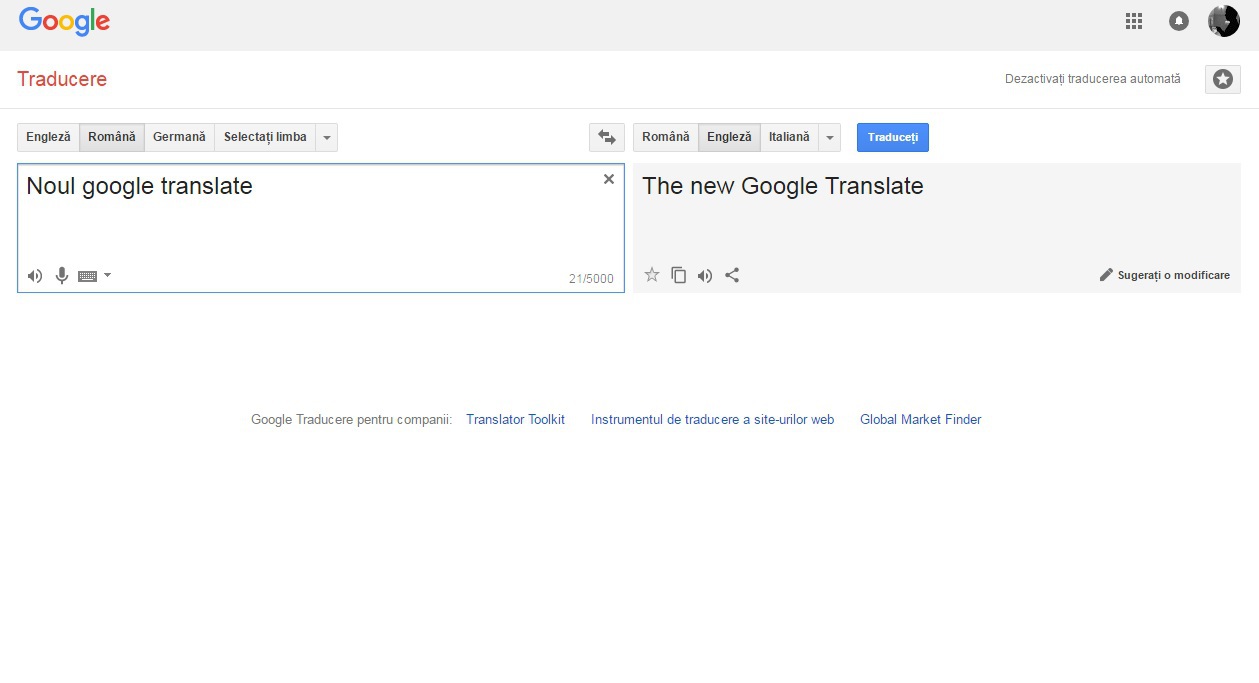Expand source language list dropdown
1259x683 pixels.
(x=327, y=137)
